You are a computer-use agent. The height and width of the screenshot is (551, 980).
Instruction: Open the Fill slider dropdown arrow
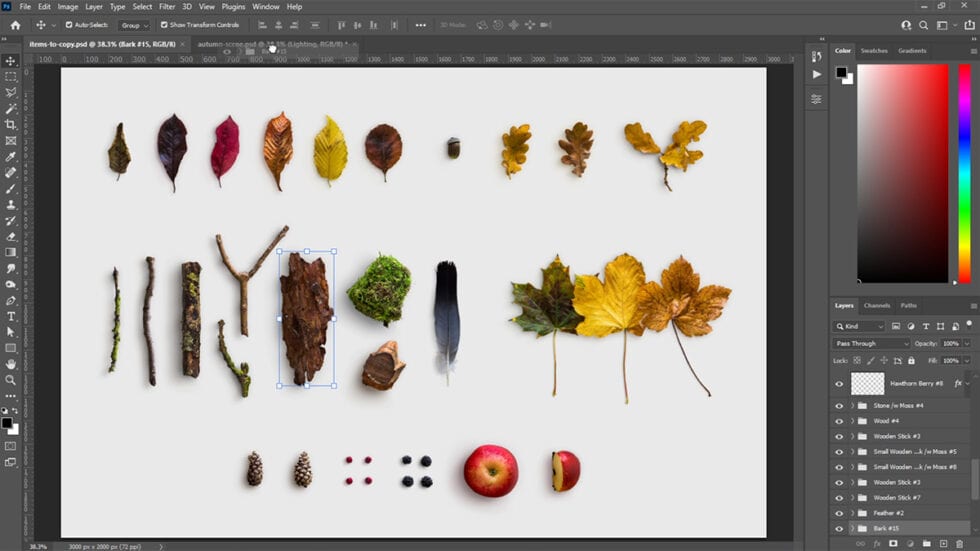[967, 360]
